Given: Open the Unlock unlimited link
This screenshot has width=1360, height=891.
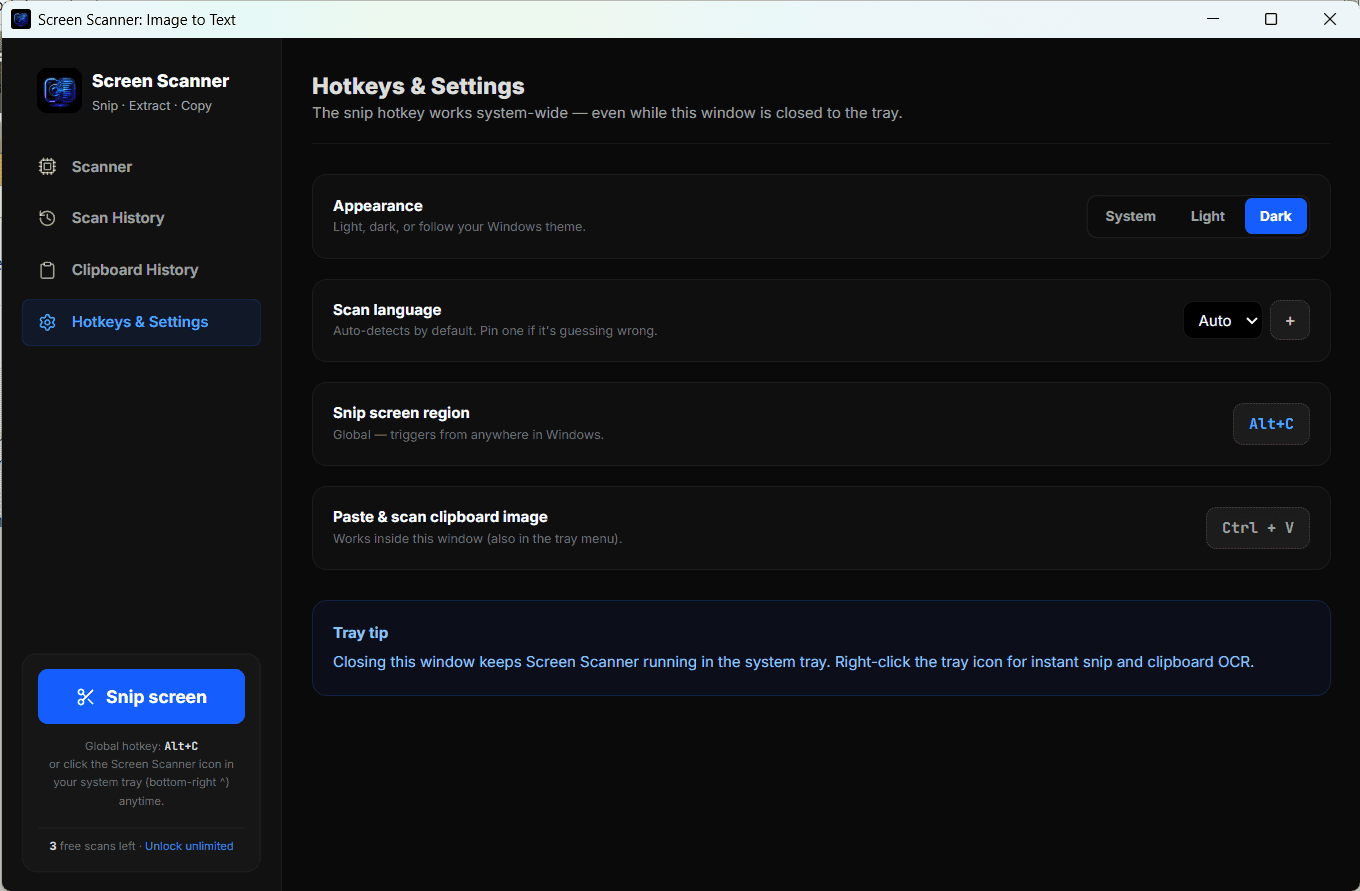Looking at the screenshot, I should click(189, 846).
